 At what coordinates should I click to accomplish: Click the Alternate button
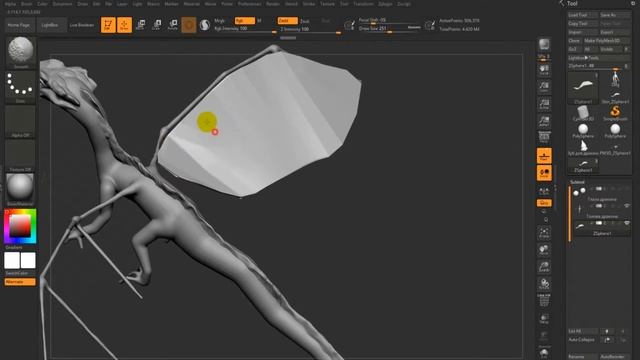coord(20,282)
